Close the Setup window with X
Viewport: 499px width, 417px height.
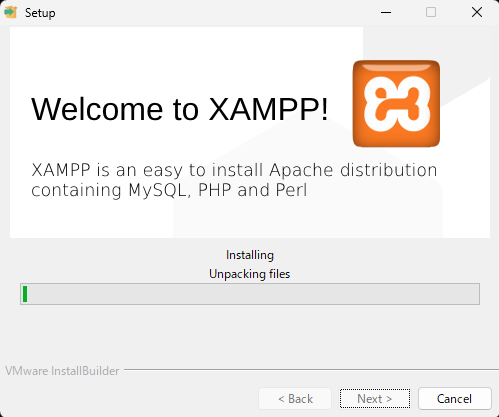tap(477, 13)
